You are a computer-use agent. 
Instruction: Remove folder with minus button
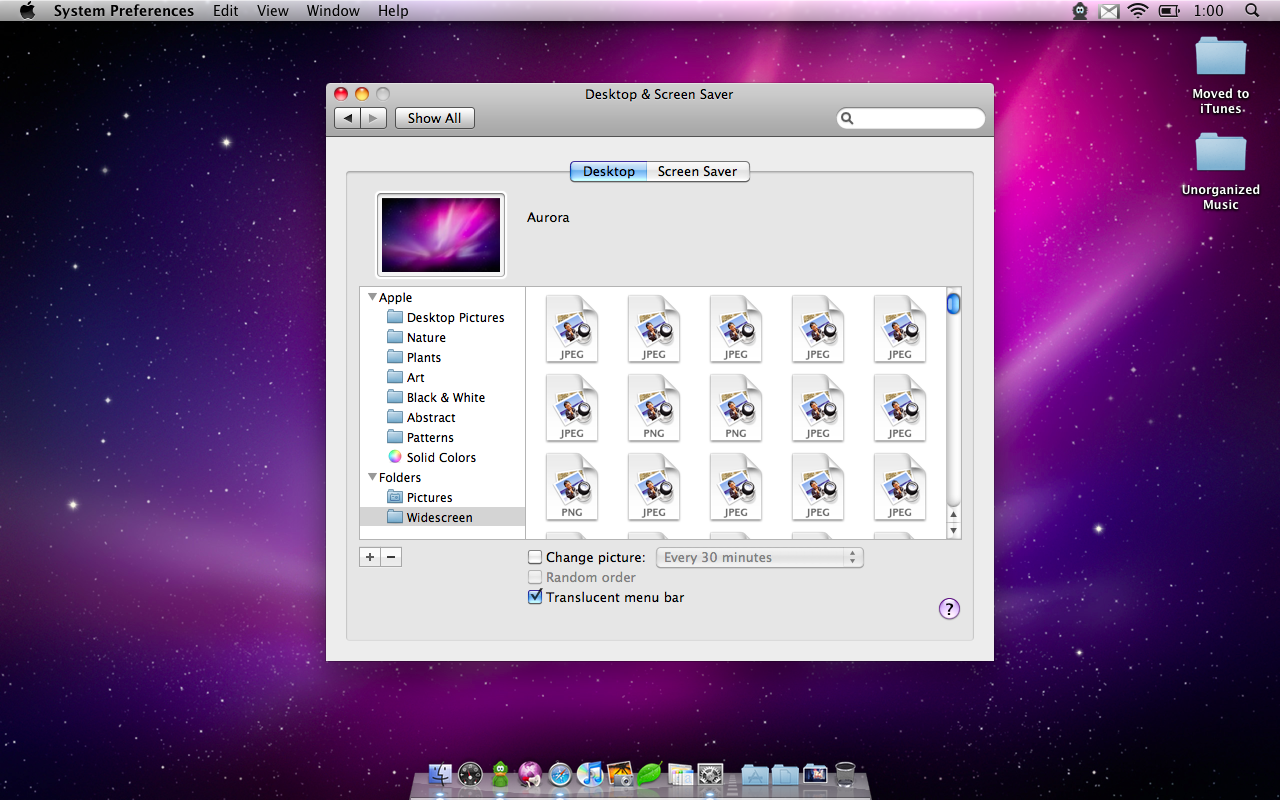[x=391, y=557]
